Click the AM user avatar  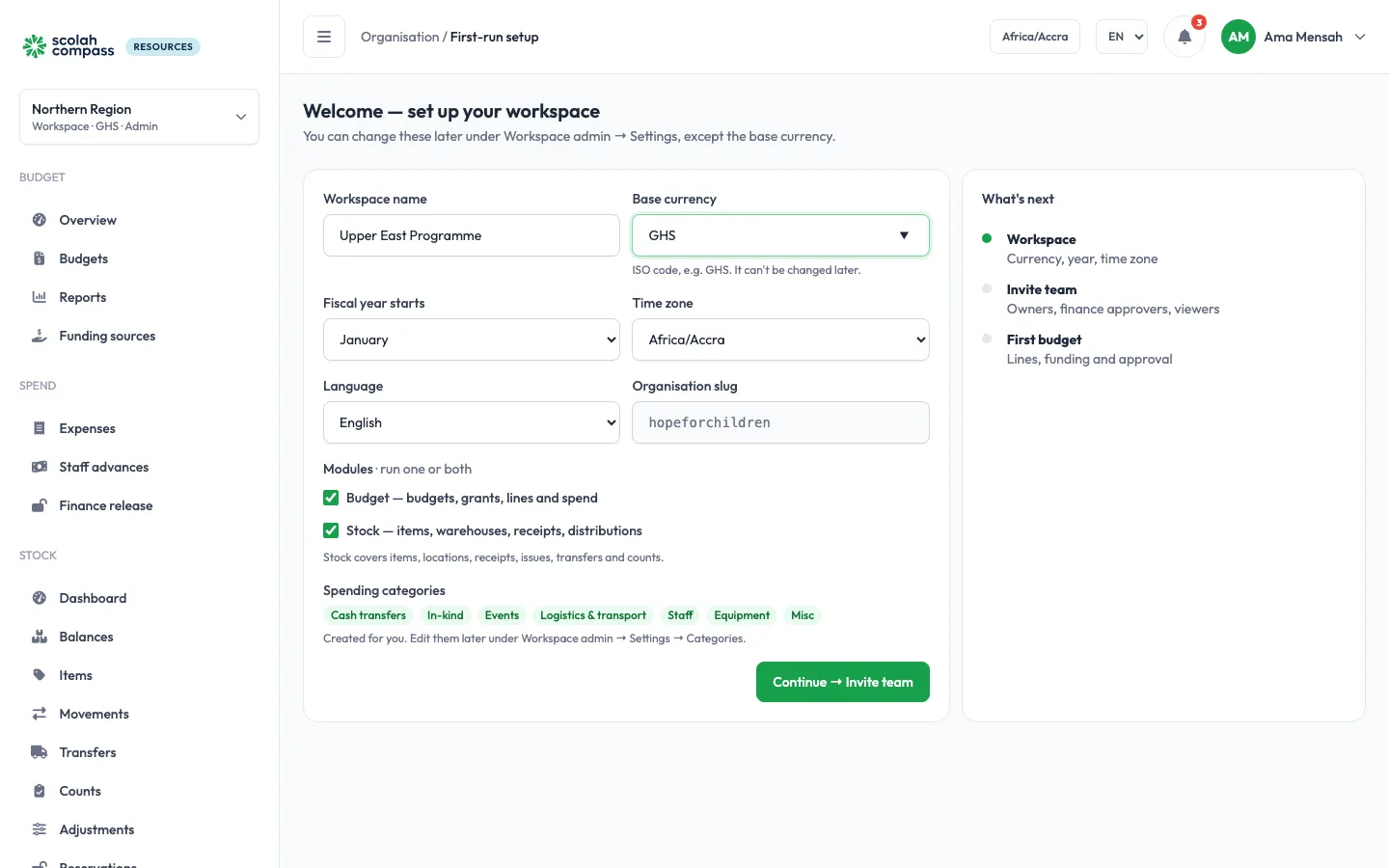pyautogui.click(x=1239, y=37)
